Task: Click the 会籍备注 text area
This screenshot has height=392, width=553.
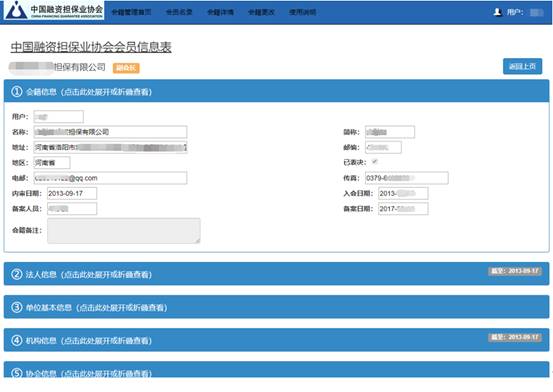Action: 124,231
